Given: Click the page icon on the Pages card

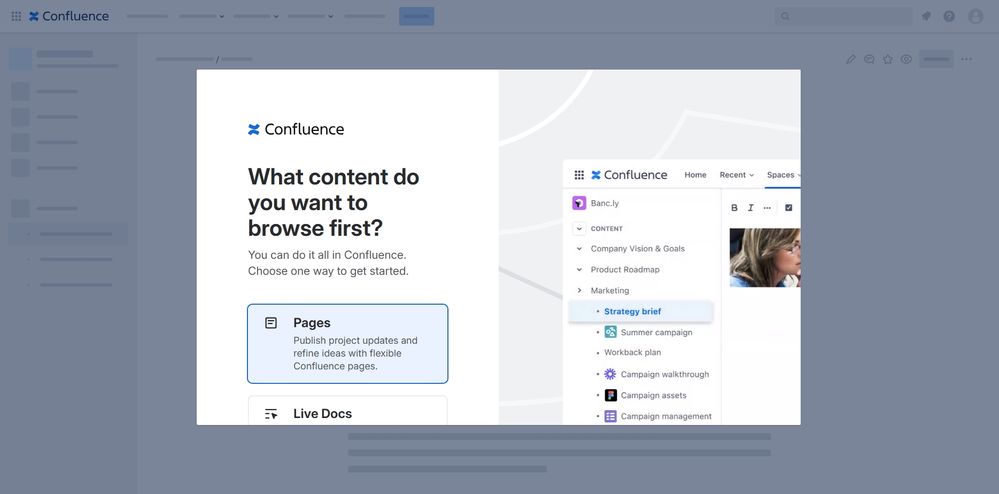Looking at the screenshot, I should coord(271,323).
